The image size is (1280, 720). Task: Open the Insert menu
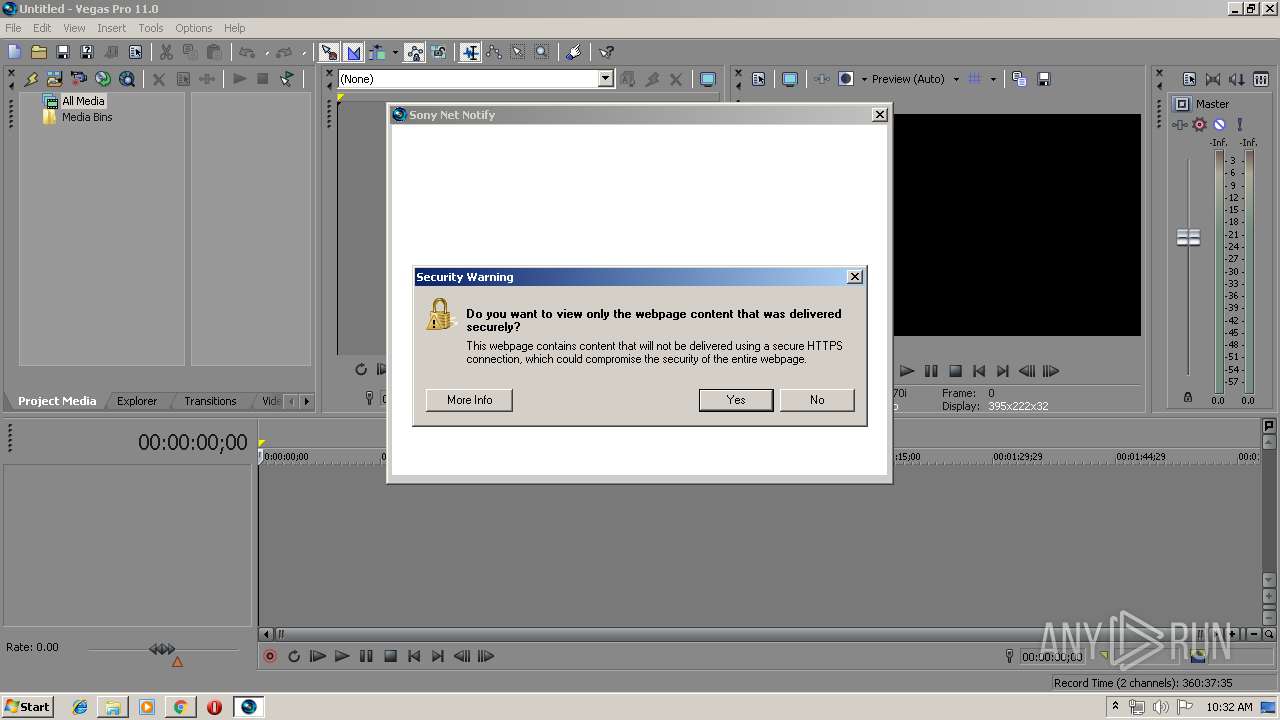click(111, 28)
